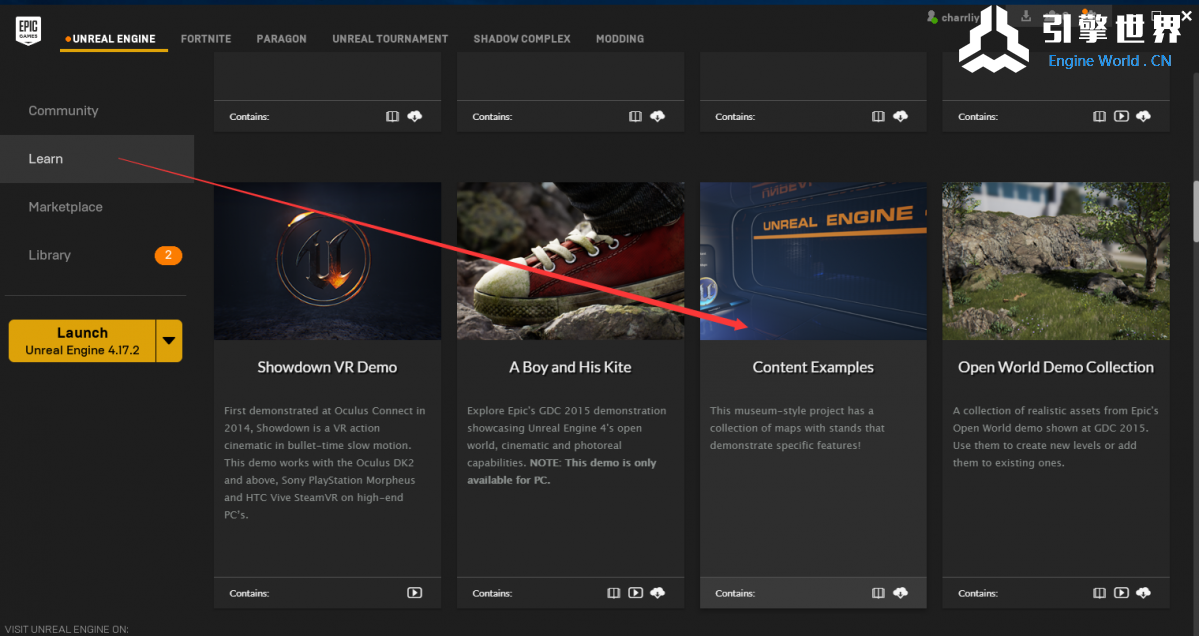The height and width of the screenshot is (636, 1199).
Task: Open the A Boy and His Kite title
Action: coord(570,368)
